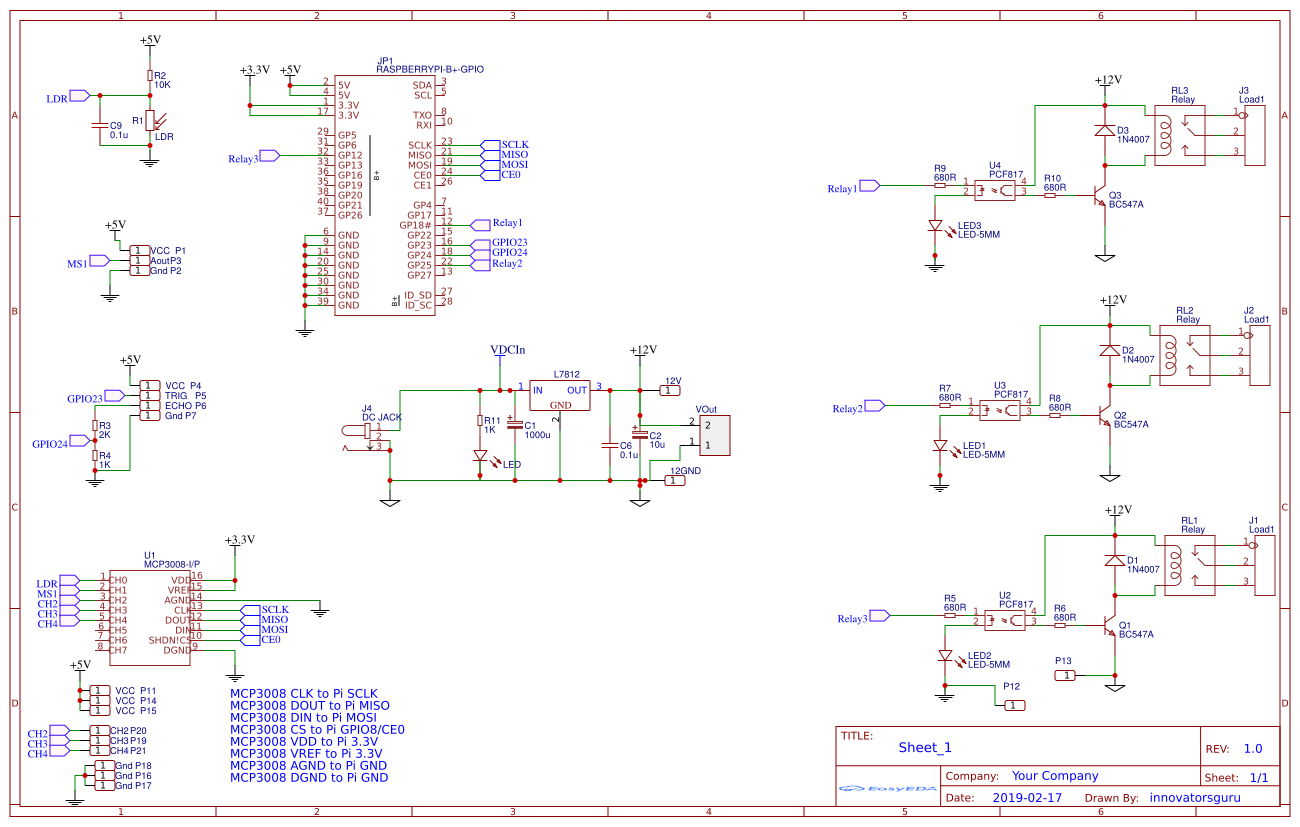Click the L7812 voltage regulator symbol

(559, 395)
